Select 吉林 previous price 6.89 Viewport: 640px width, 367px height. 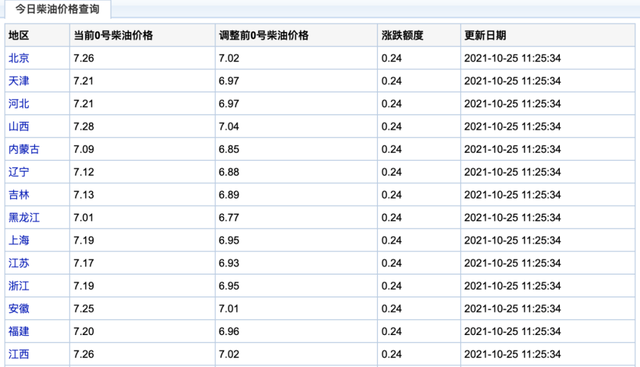[x=229, y=195]
